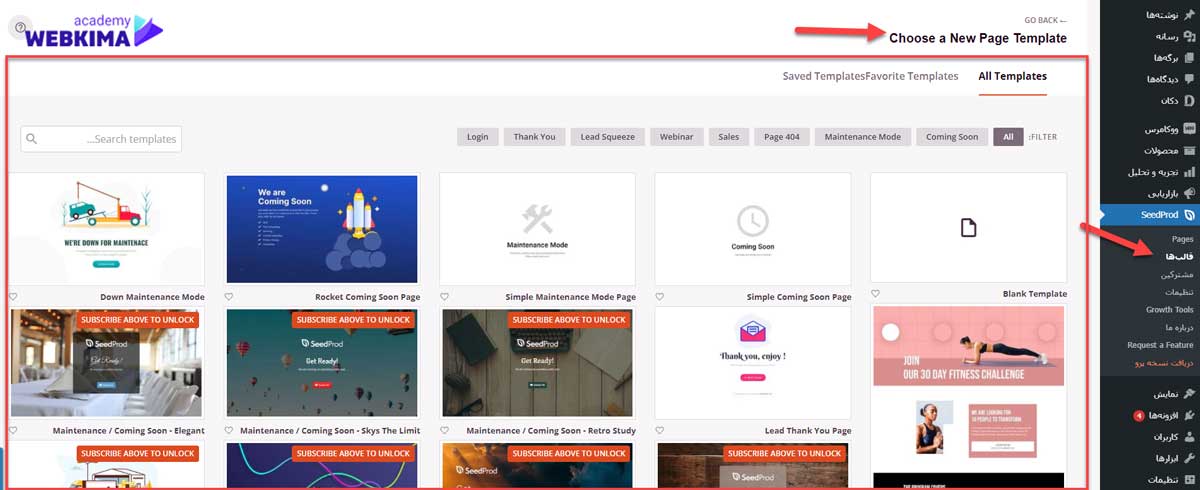Favorite the Rocket Coming Soon Page heart
Viewport: 1200px width, 490px height.
(x=229, y=297)
